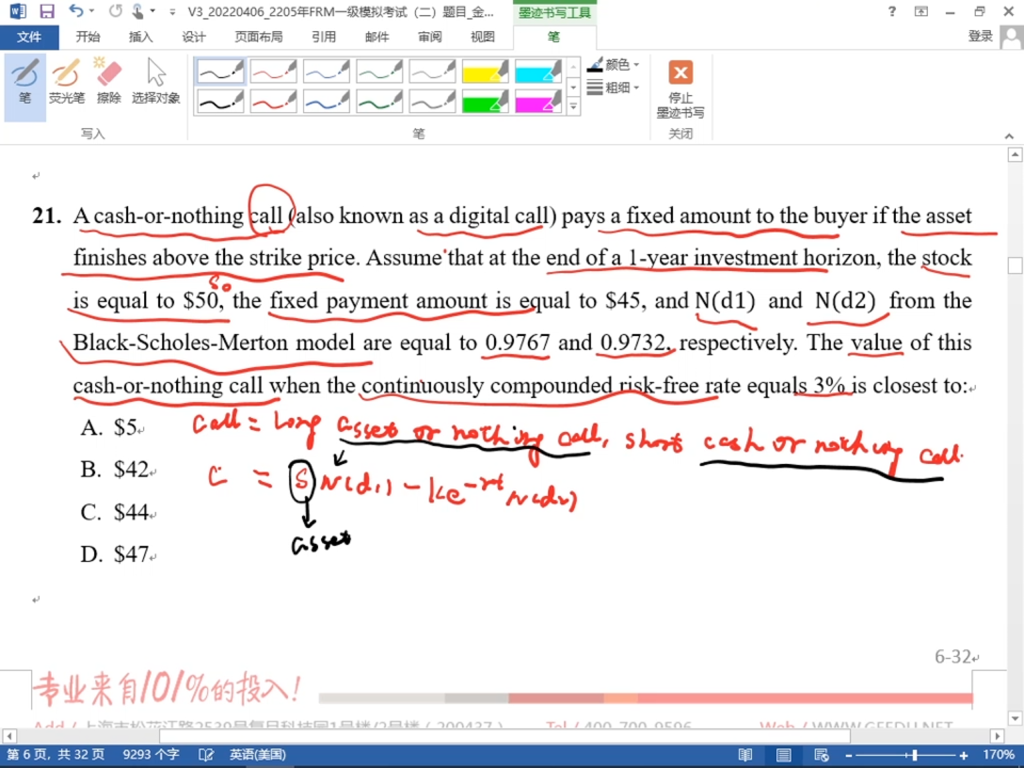Open the File (文件) tab
This screenshot has height=768, width=1024.
29,37
